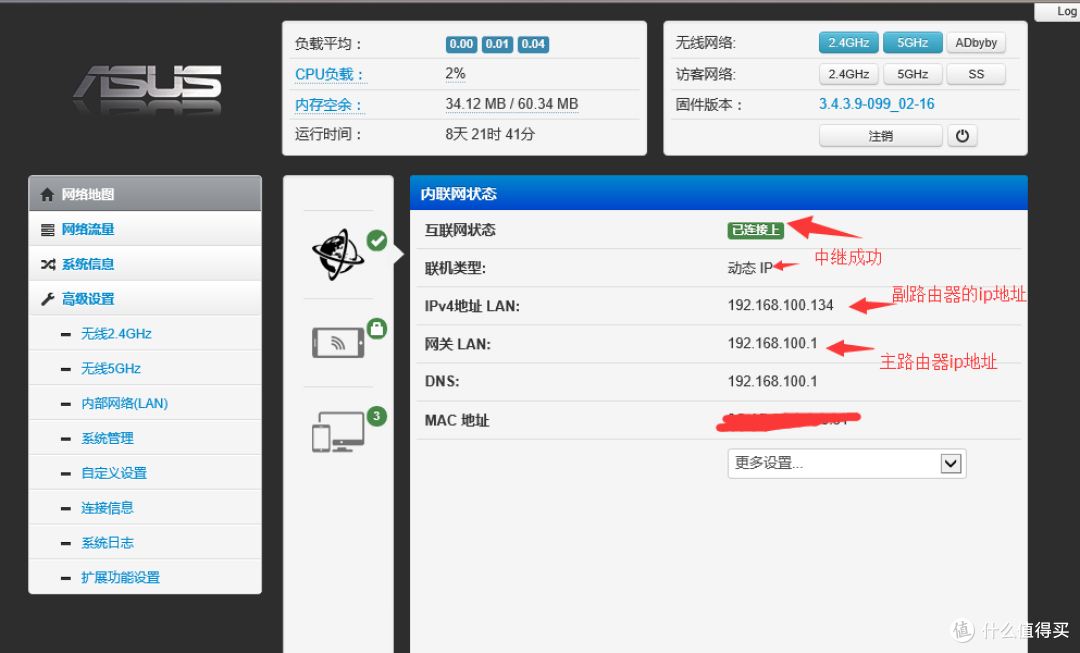Click the 网关 LAN label
The width and height of the screenshot is (1080, 653).
click(457, 344)
